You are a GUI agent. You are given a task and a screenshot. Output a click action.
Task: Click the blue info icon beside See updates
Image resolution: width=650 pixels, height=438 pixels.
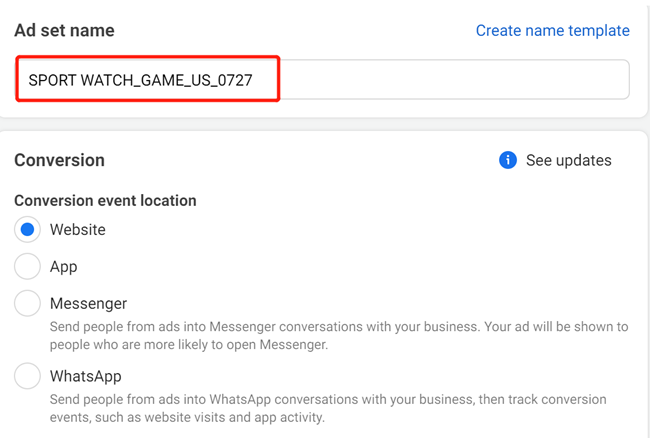click(508, 160)
